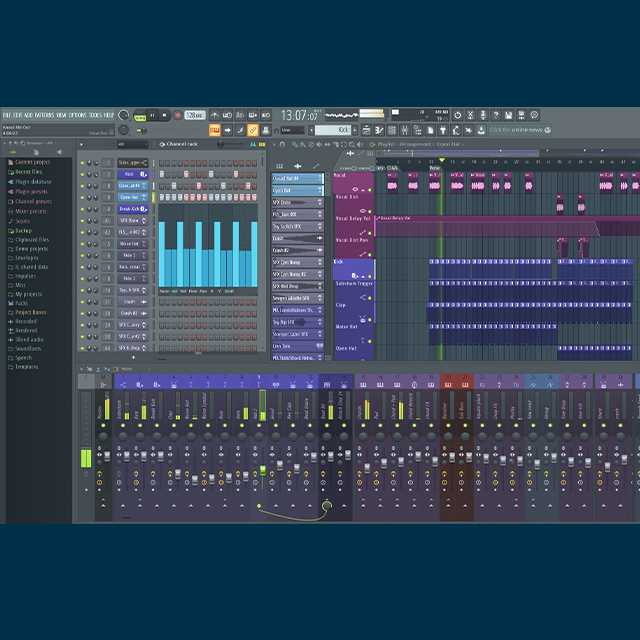The width and height of the screenshot is (640, 640).
Task: Expand the Plugin database browser entry
Action: pos(33,182)
